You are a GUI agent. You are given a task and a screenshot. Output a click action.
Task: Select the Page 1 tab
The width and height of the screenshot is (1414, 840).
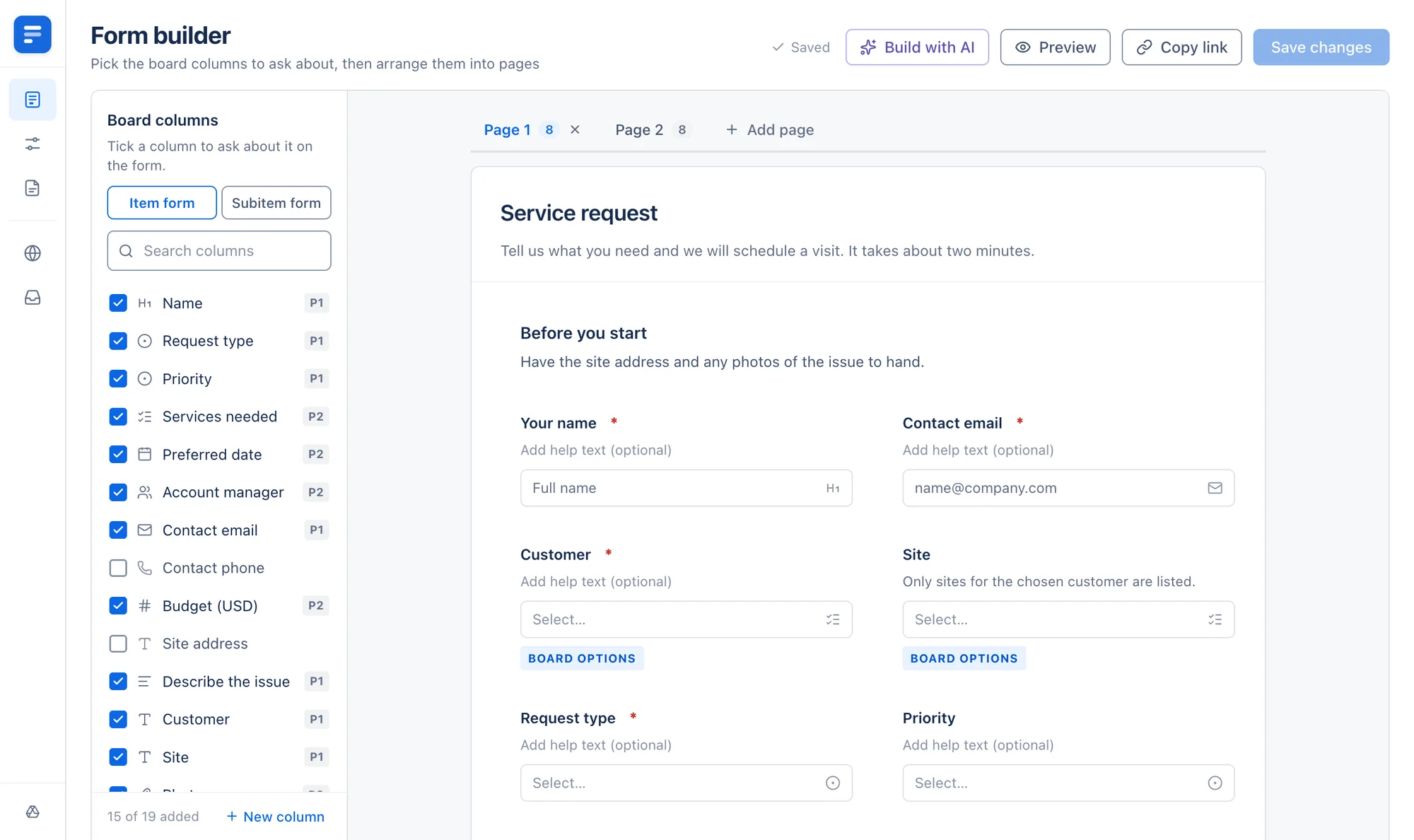[507, 129]
